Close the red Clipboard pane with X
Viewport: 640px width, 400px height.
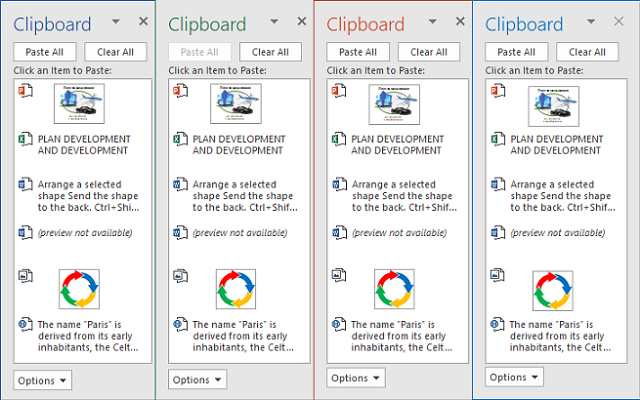pyautogui.click(x=460, y=21)
